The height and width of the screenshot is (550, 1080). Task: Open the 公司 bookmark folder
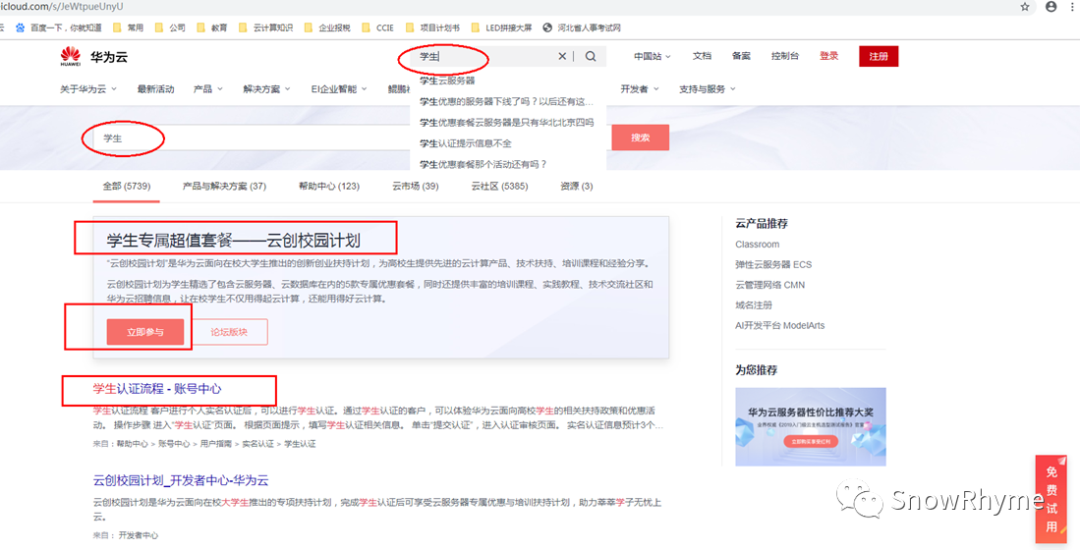(170, 28)
